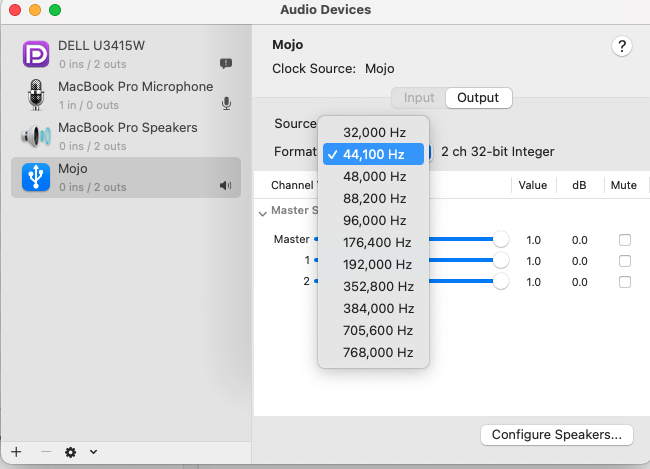
Task: Mute channel 1 checkbox
Action: pyautogui.click(x=625, y=261)
